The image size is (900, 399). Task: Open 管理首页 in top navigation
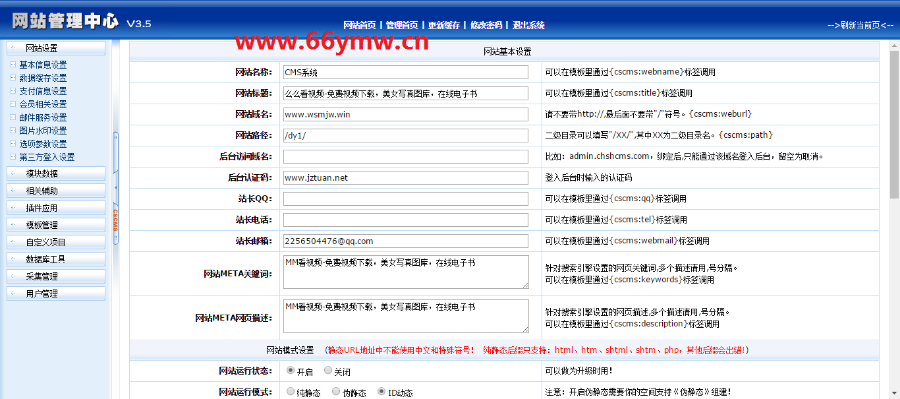(x=401, y=25)
